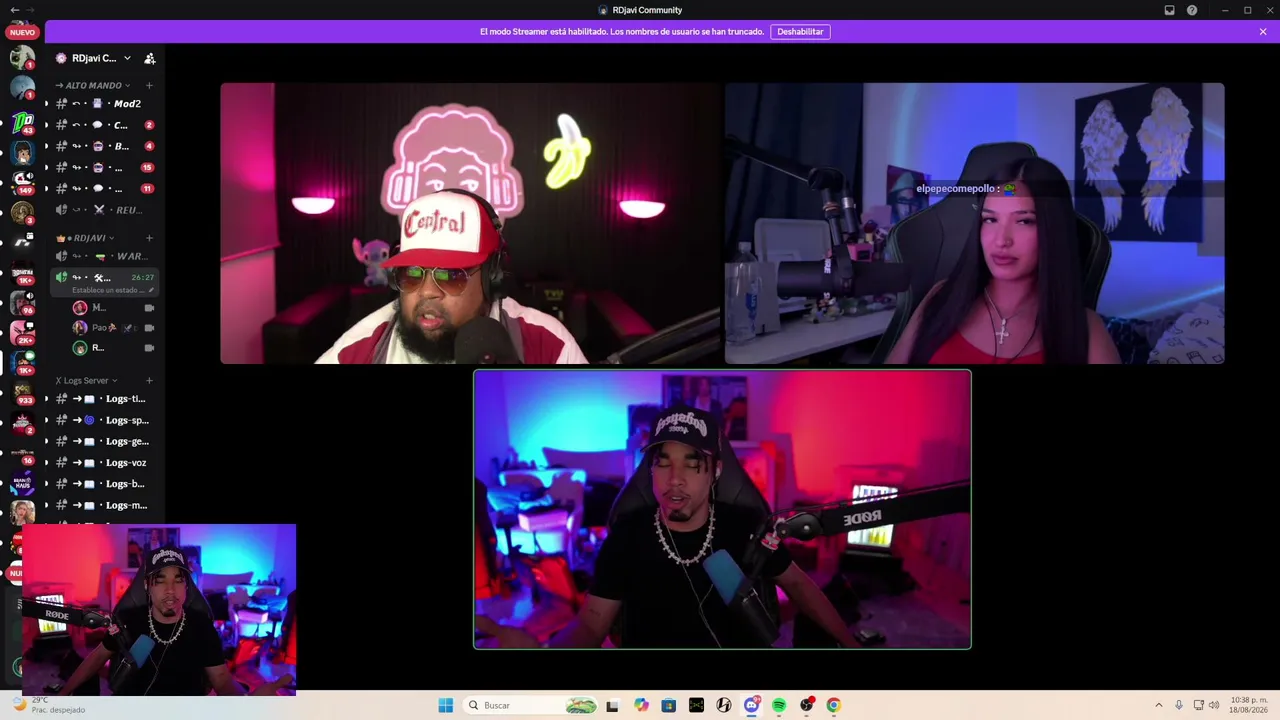Click the invite people icon beside server name
This screenshot has height=720, width=1280.
[x=149, y=58]
